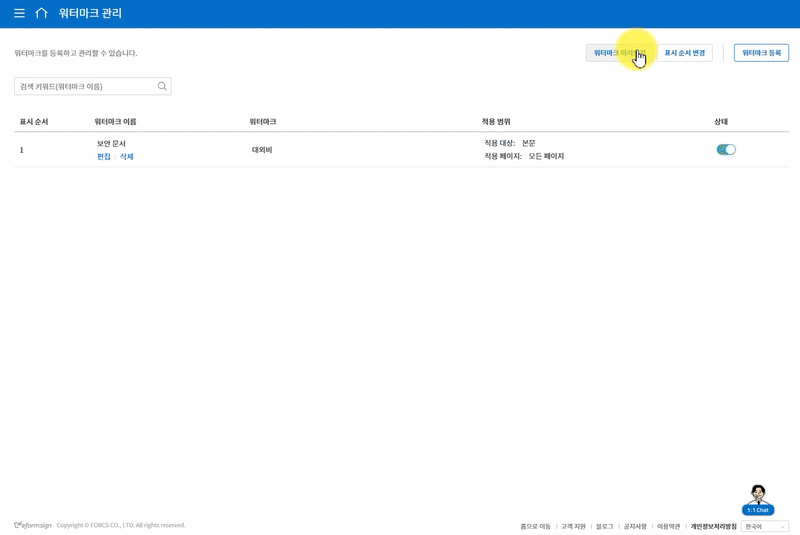The width and height of the screenshot is (800, 535).
Task: Click the 표시 순서 column header
Action: [34, 122]
